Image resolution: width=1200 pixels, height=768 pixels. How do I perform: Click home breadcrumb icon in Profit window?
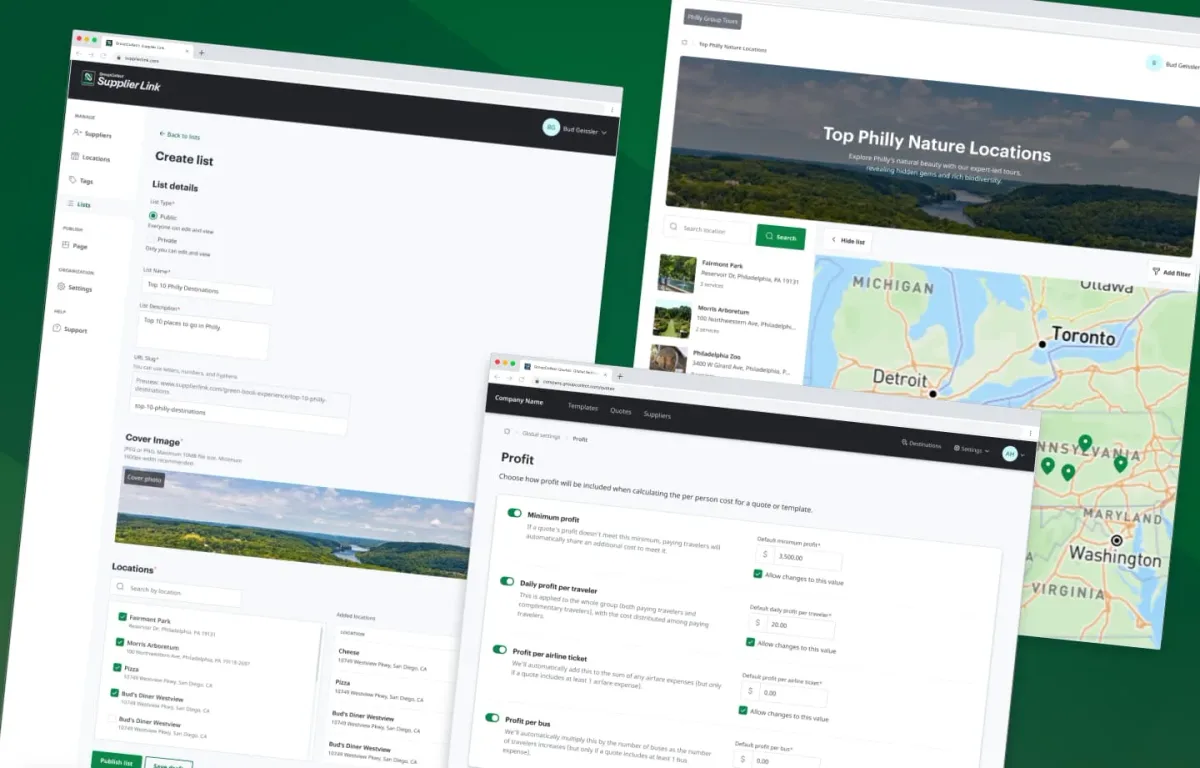506,431
